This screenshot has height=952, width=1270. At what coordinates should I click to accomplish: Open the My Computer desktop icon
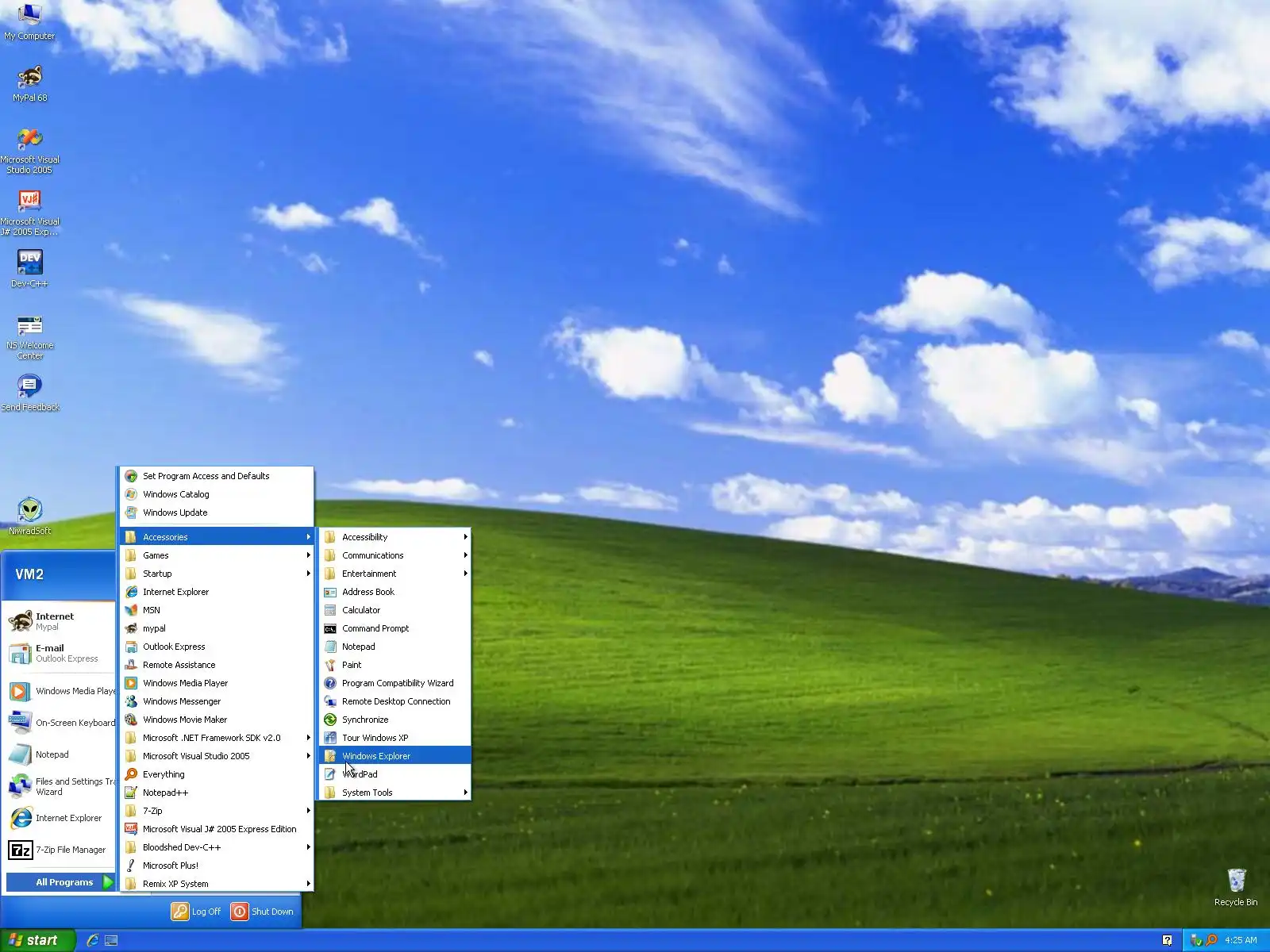coord(29,21)
